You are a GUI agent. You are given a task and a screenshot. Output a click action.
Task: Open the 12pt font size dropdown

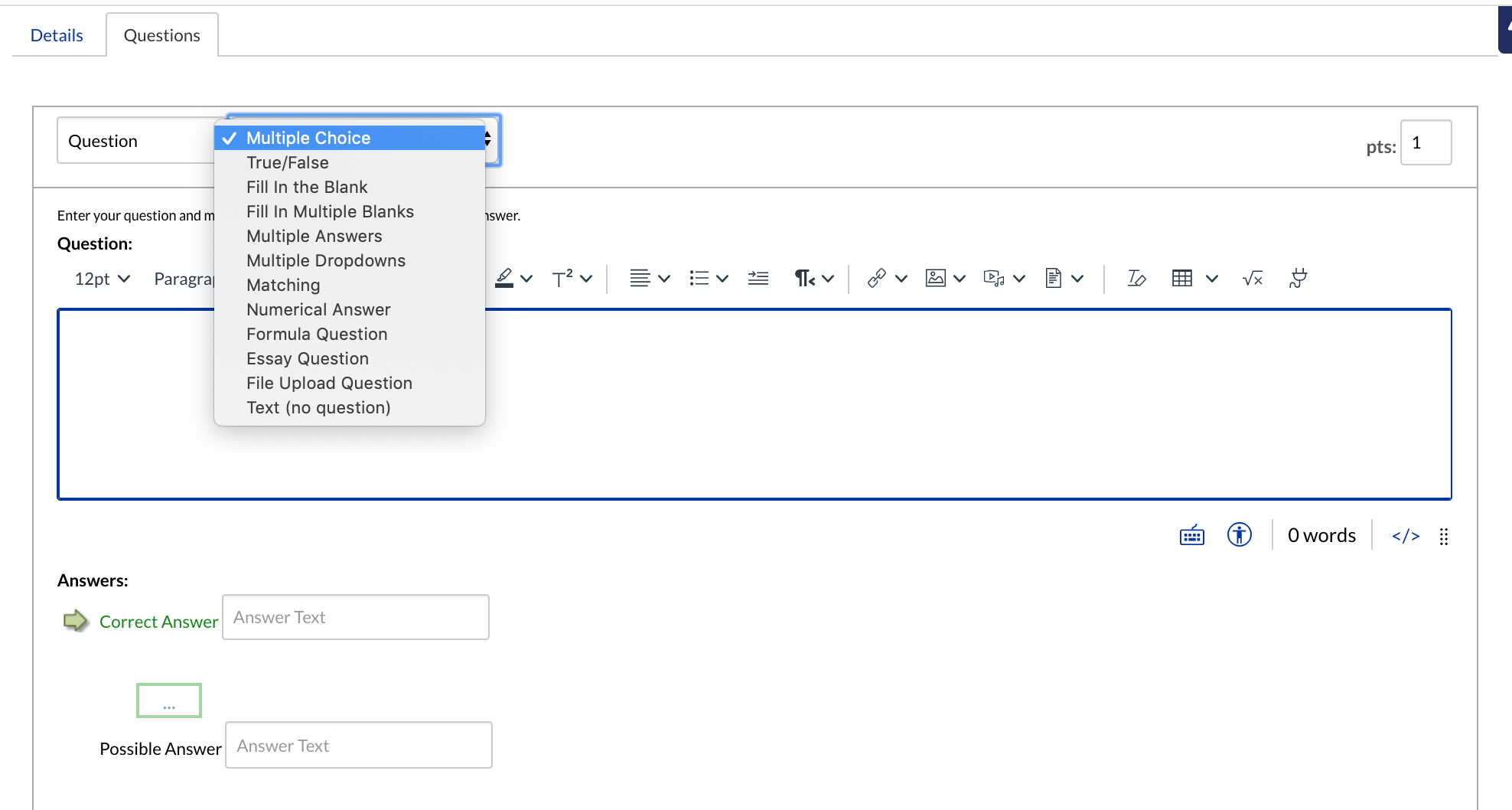tap(102, 279)
